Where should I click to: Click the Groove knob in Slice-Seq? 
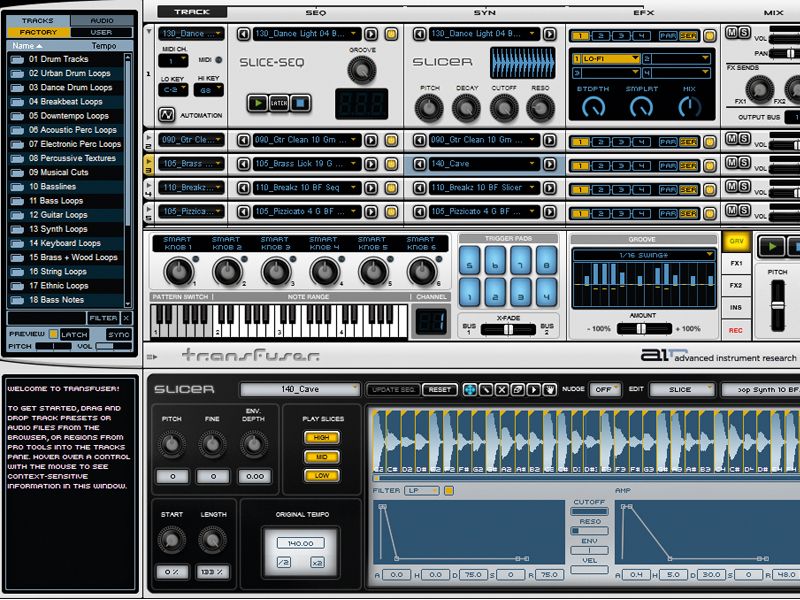[x=362, y=70]
